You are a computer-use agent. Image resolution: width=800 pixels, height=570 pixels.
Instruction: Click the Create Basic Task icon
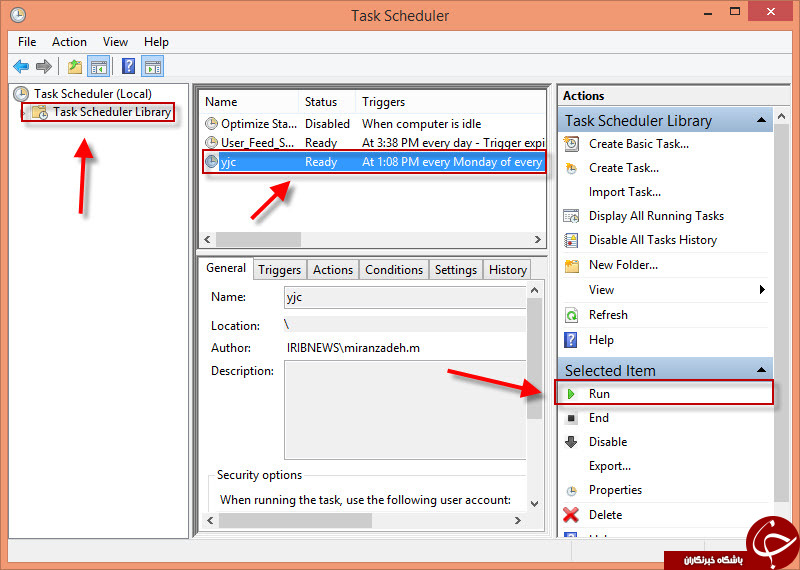(571, 144)
